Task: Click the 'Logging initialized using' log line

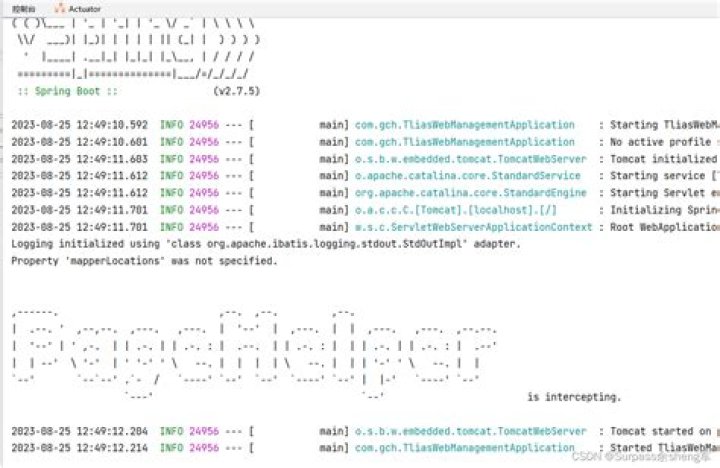Action: pyautogui.click(x=266, y=244)
